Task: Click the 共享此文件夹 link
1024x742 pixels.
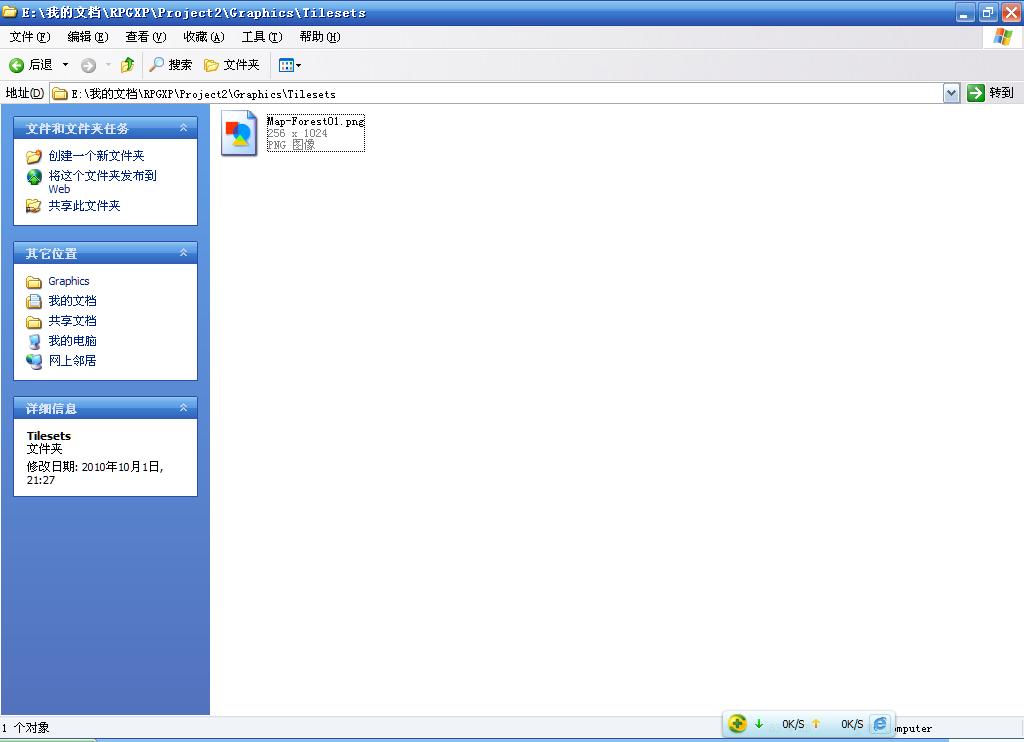Action: (84, 206)
